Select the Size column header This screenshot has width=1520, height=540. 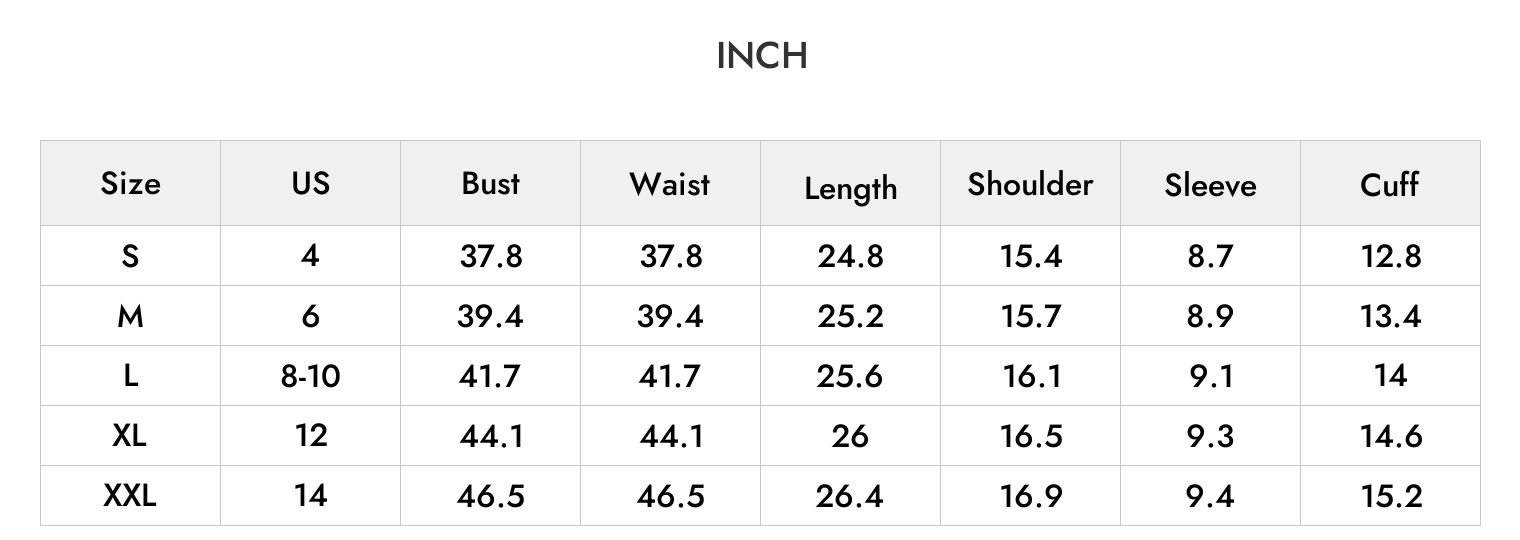[x=130, y=184]
